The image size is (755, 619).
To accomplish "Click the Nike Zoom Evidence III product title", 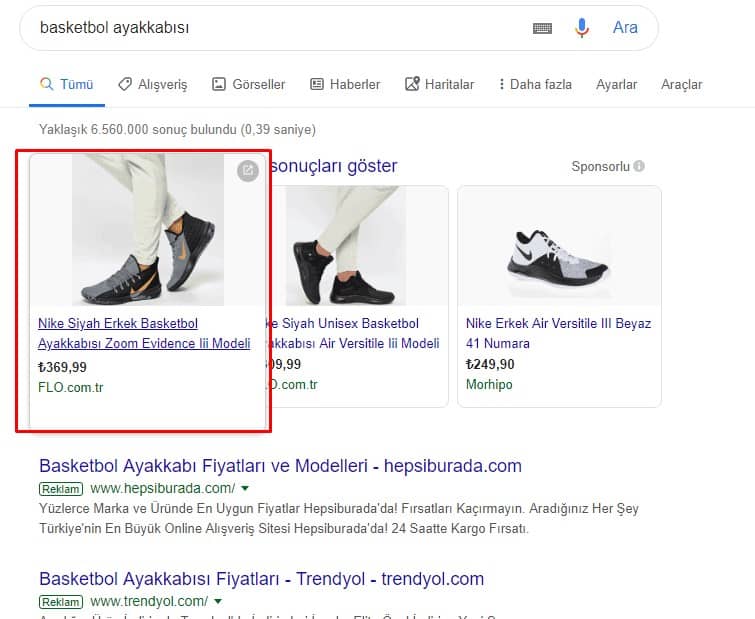I will [x=144, y=333].
